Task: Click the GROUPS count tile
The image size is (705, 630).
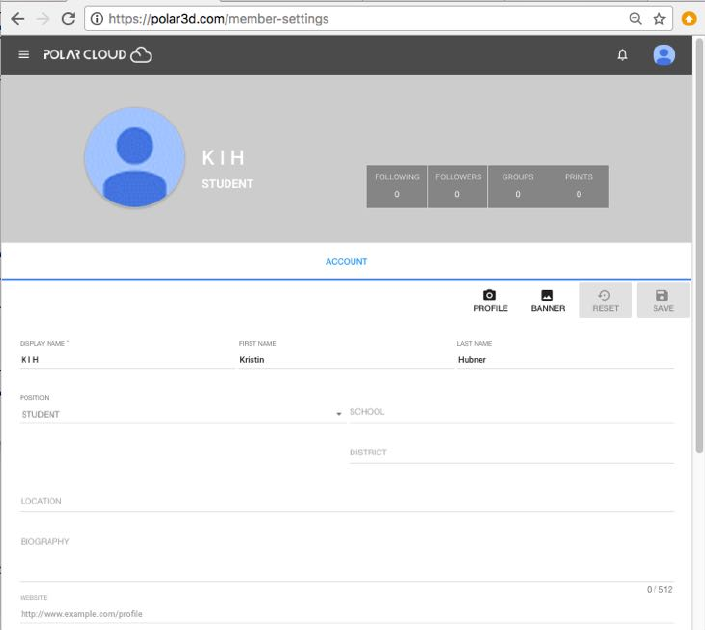Action: [518, 186]
